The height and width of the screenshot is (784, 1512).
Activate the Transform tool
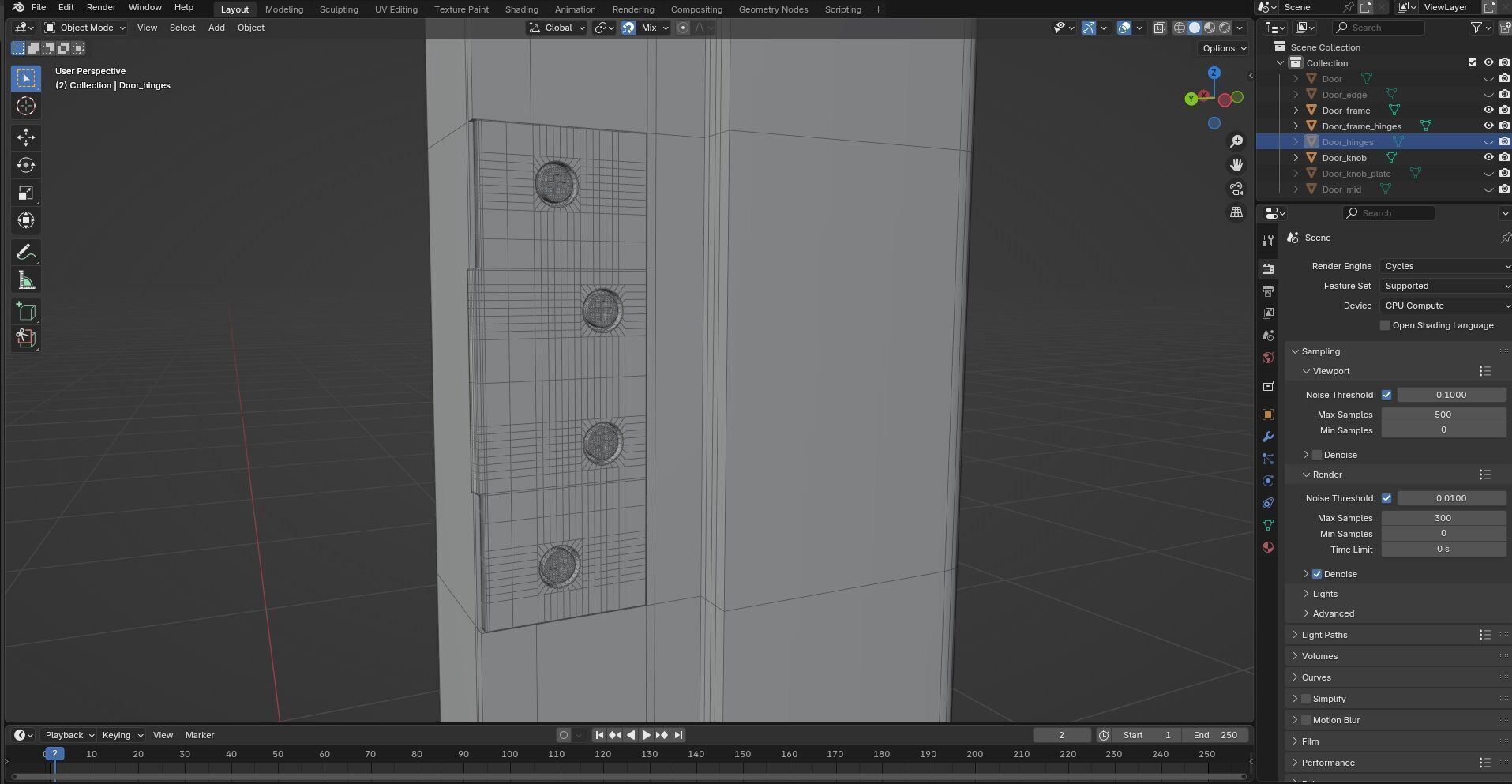click(x=26, y=221)
